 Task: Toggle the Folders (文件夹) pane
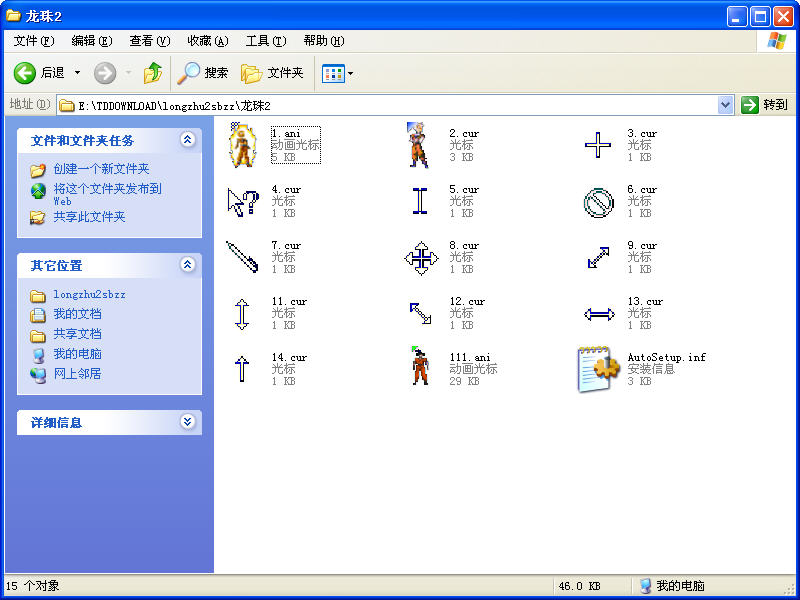point(272,73)
